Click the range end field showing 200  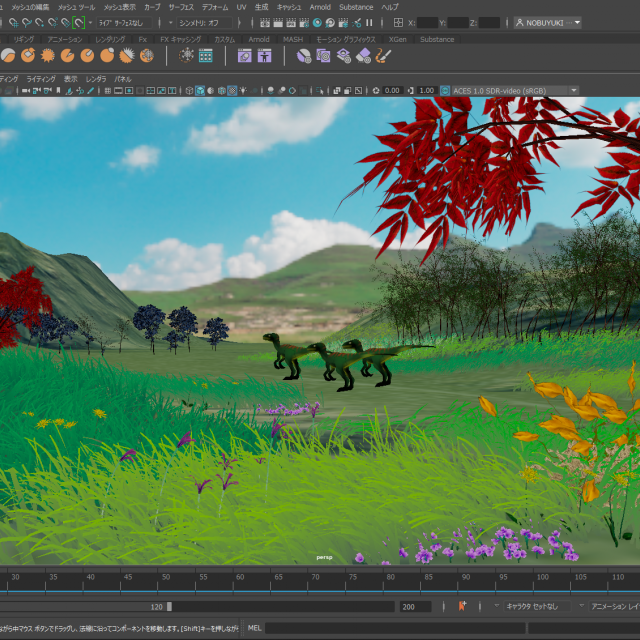(415, 607)
